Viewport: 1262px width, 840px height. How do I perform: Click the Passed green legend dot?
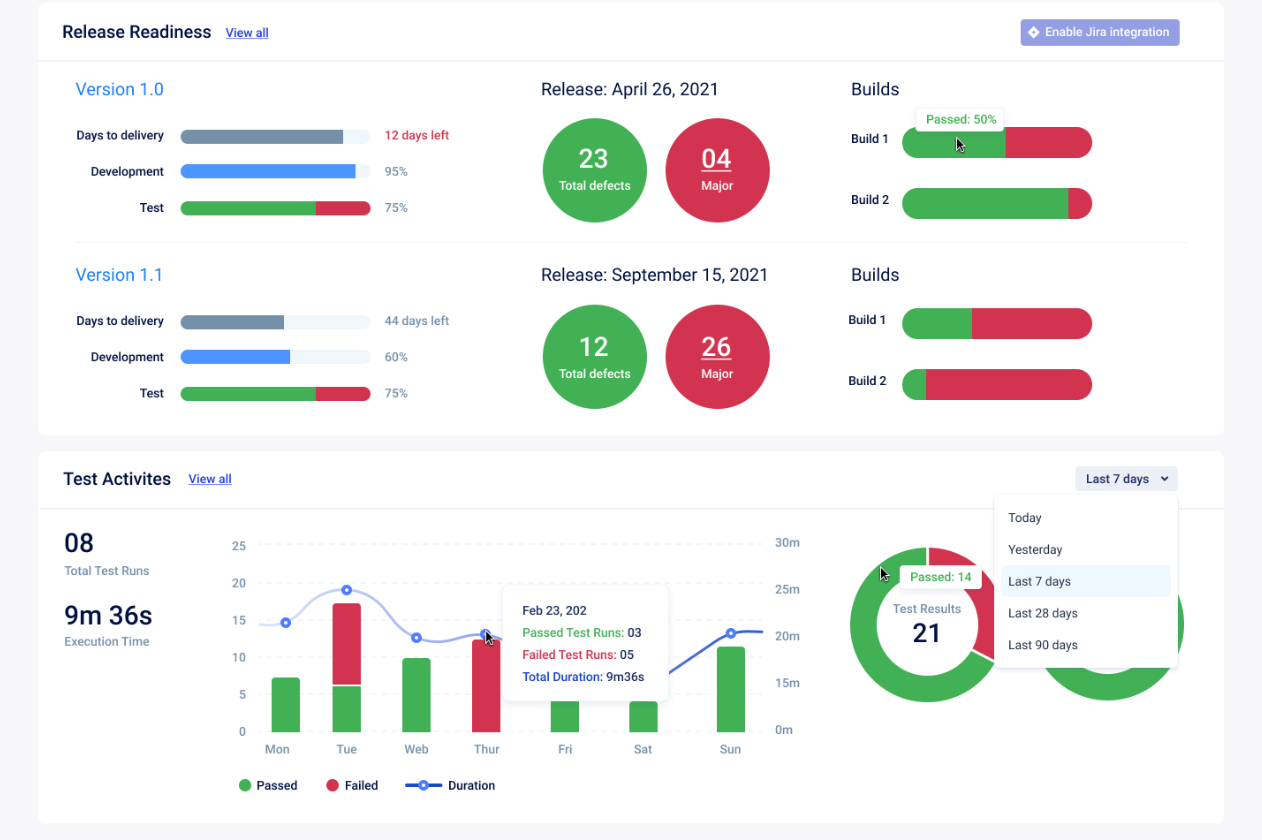tap(245, 785)
